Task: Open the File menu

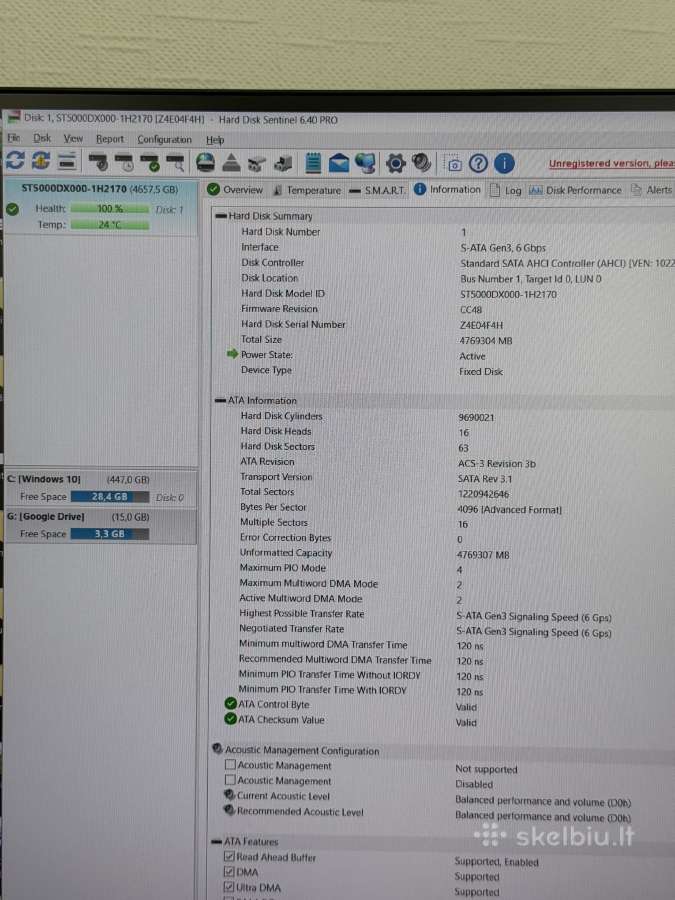Action: pyautogui.click(x=14, y=138)
